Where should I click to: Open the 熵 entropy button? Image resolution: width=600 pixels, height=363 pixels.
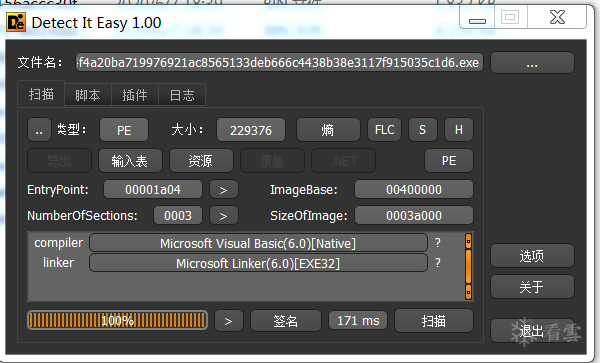(328, 130)
